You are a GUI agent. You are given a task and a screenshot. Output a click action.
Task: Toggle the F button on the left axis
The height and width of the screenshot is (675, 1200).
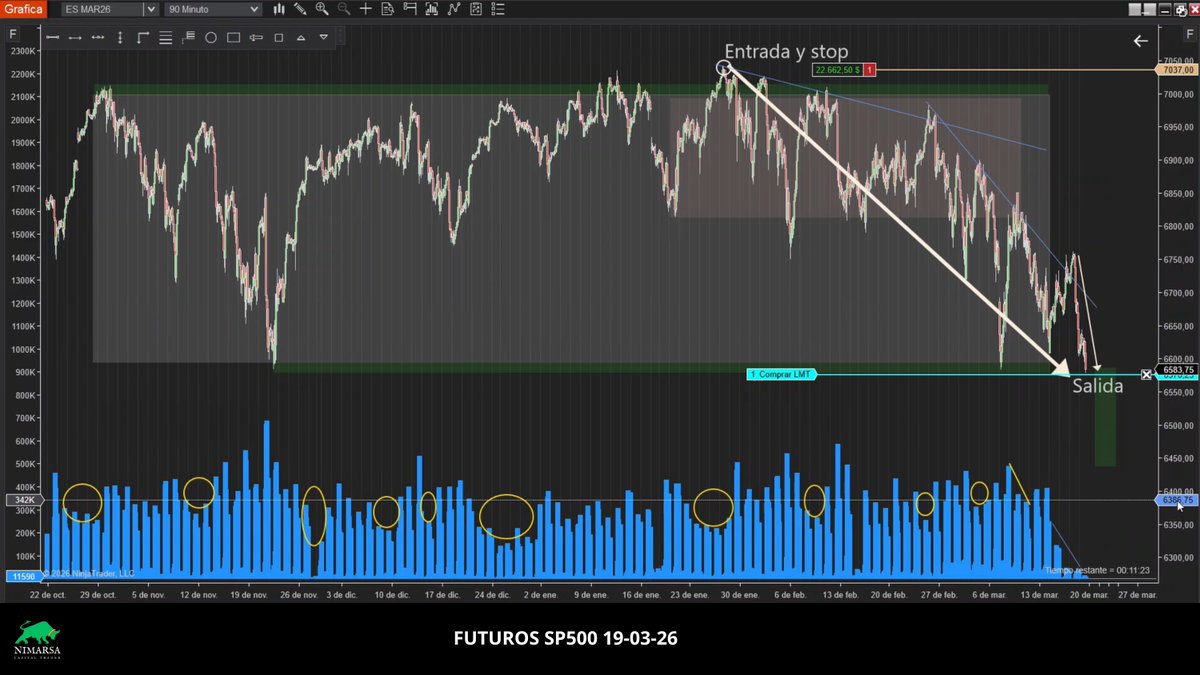(13, 34)
